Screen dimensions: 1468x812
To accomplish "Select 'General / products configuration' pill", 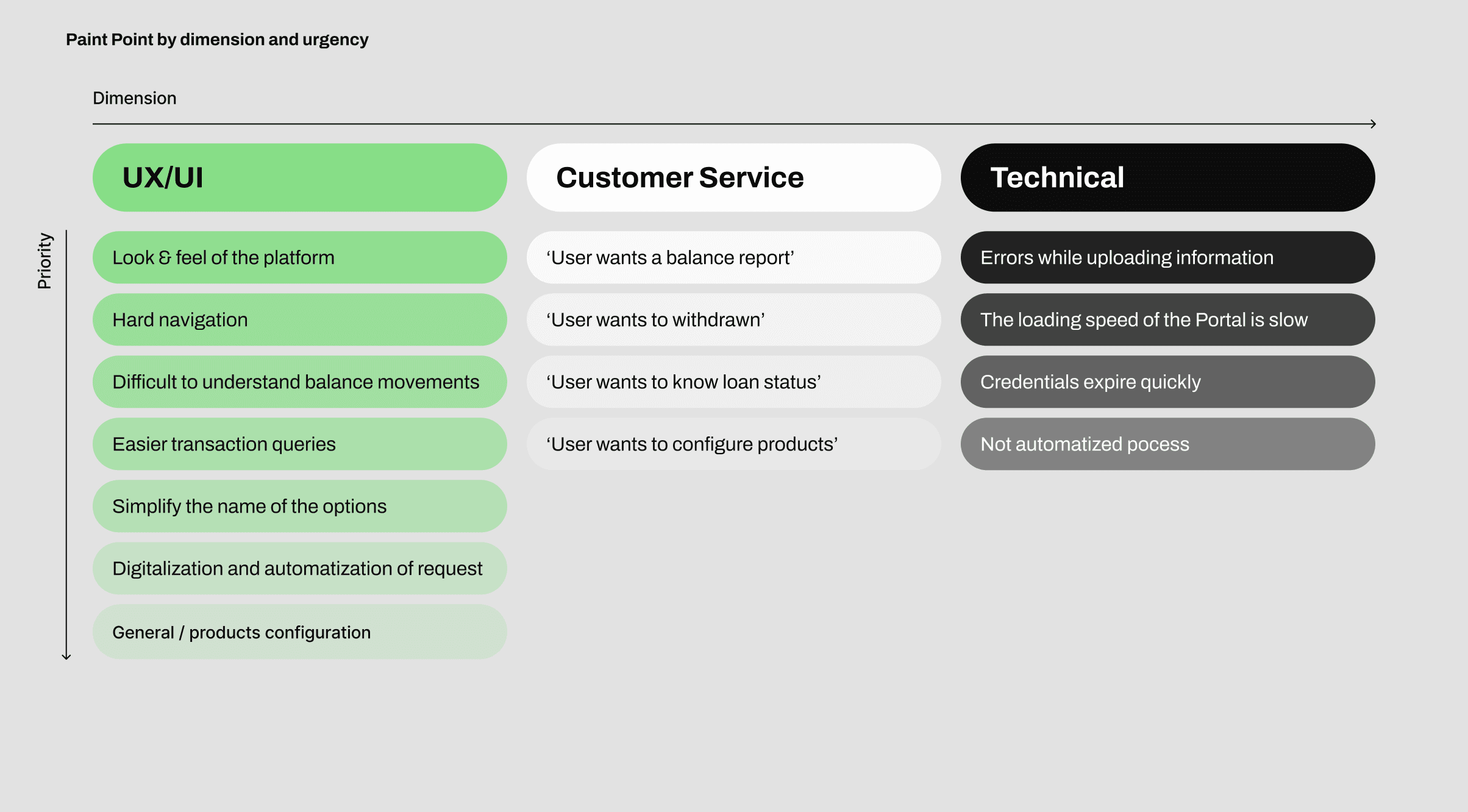I will [299, 632].
